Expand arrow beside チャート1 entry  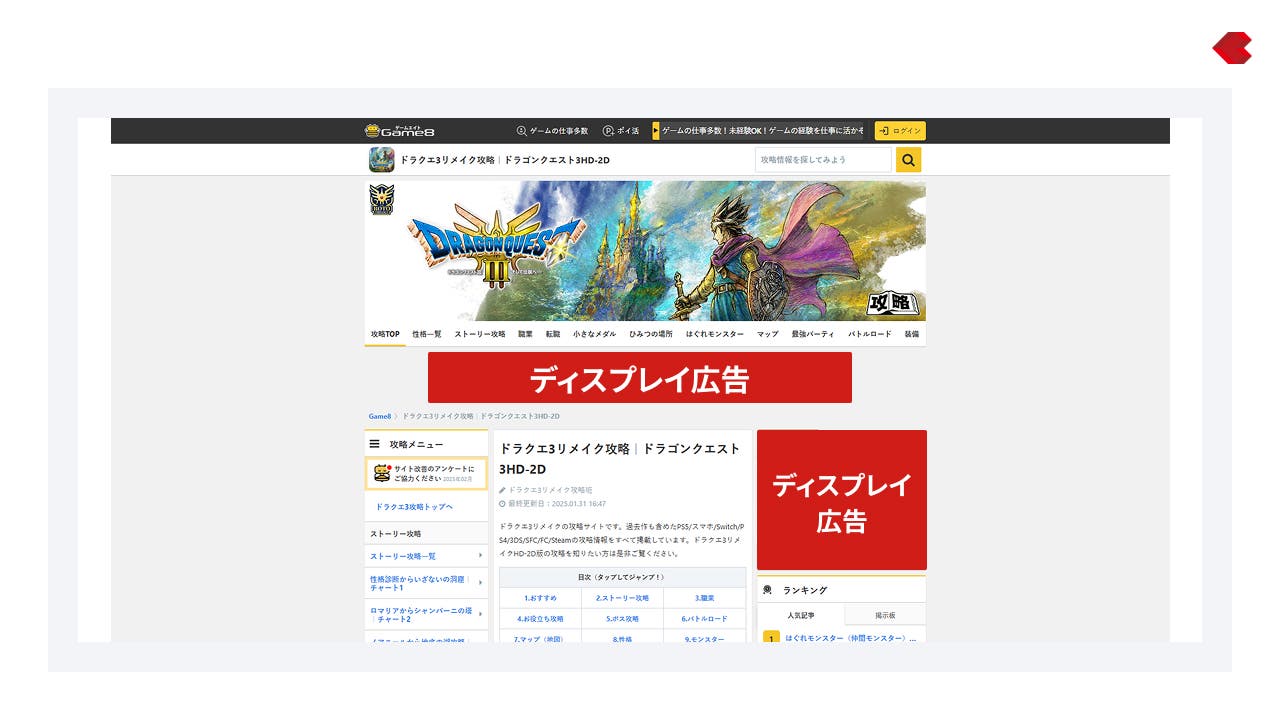click(x=480, y=583)
